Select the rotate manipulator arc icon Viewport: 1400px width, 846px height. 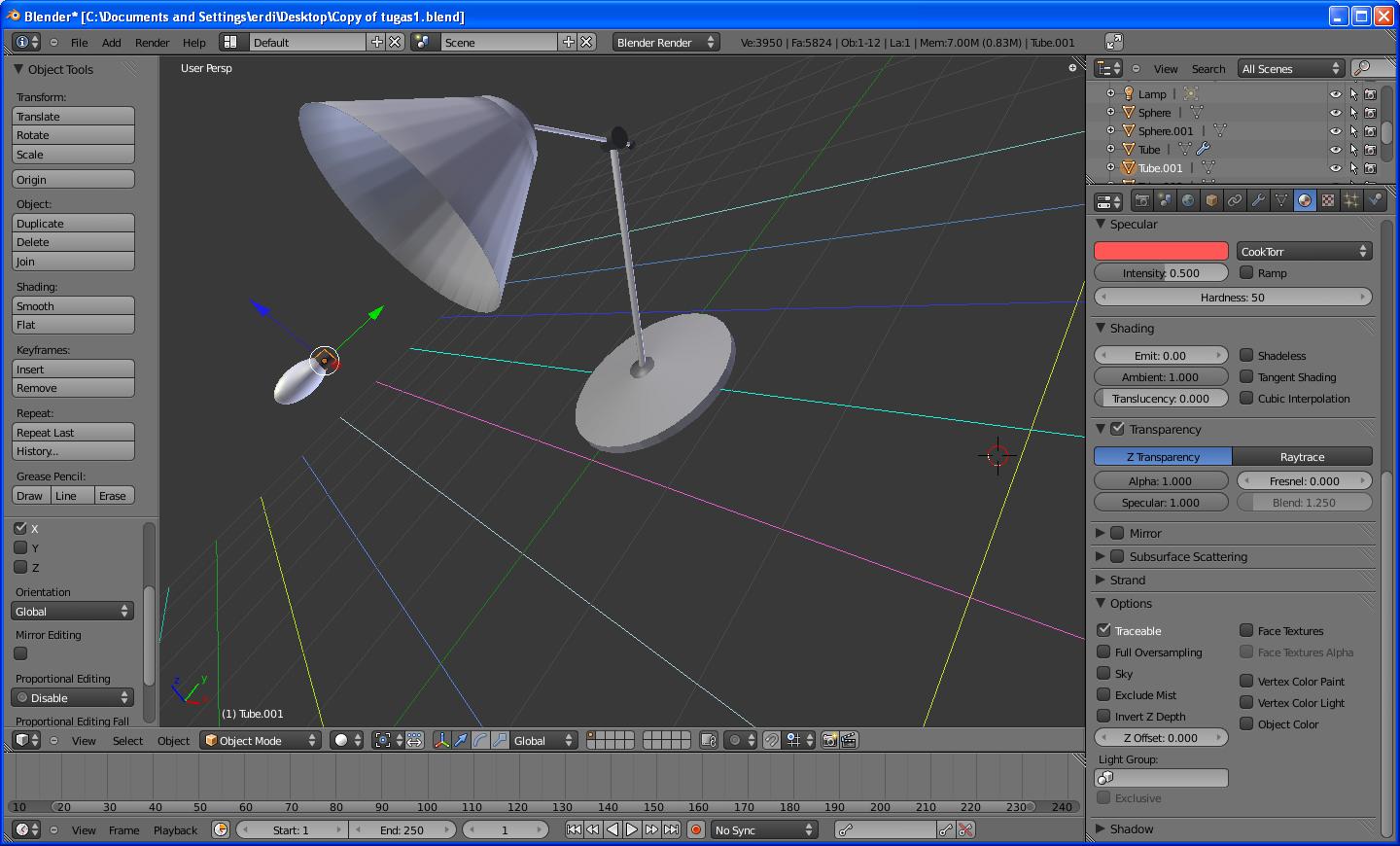tap(480, 741)
